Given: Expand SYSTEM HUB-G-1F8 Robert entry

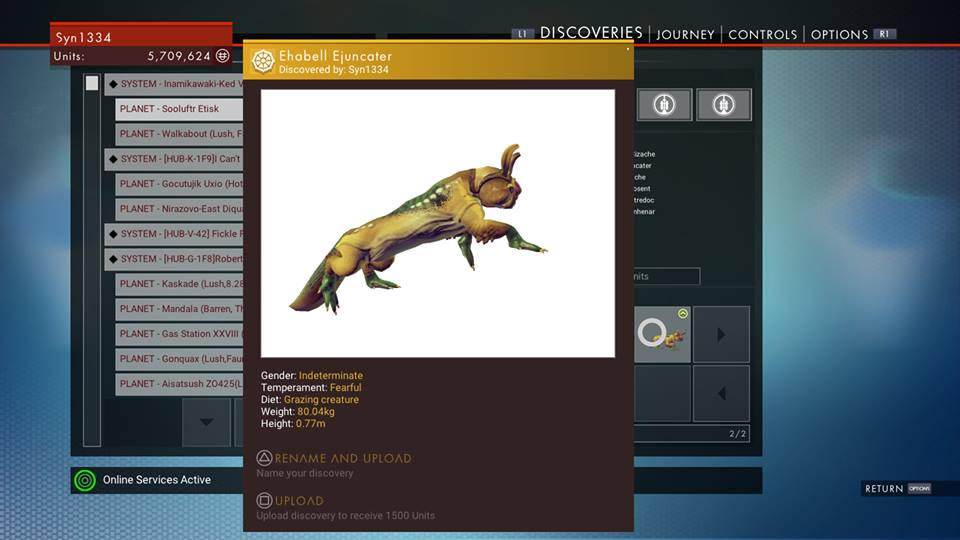Looking at the screenshot, I should point(174,259).
